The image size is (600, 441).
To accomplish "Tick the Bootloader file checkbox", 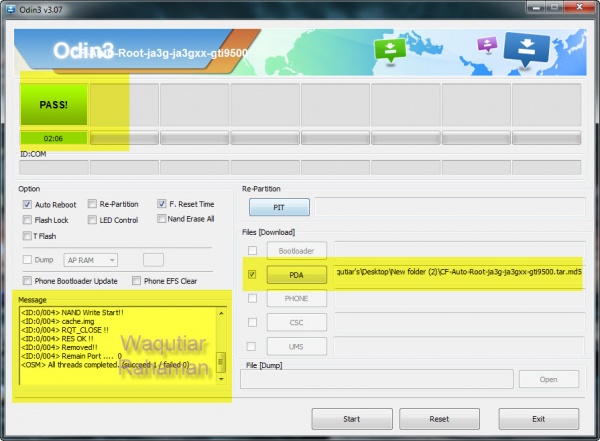I will [252, 250].
